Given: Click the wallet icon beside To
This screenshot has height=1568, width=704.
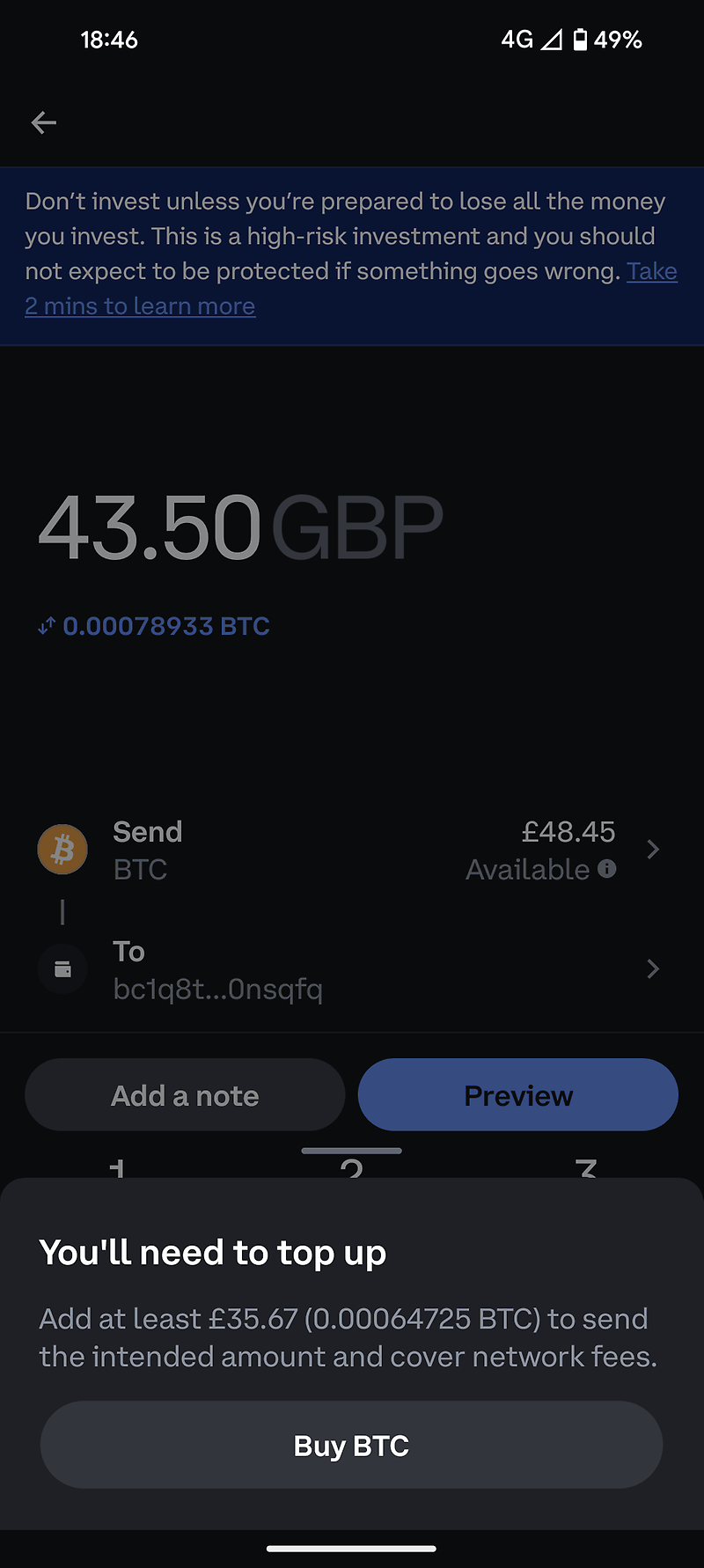Looking at the screenshot, I should point(62,969).
